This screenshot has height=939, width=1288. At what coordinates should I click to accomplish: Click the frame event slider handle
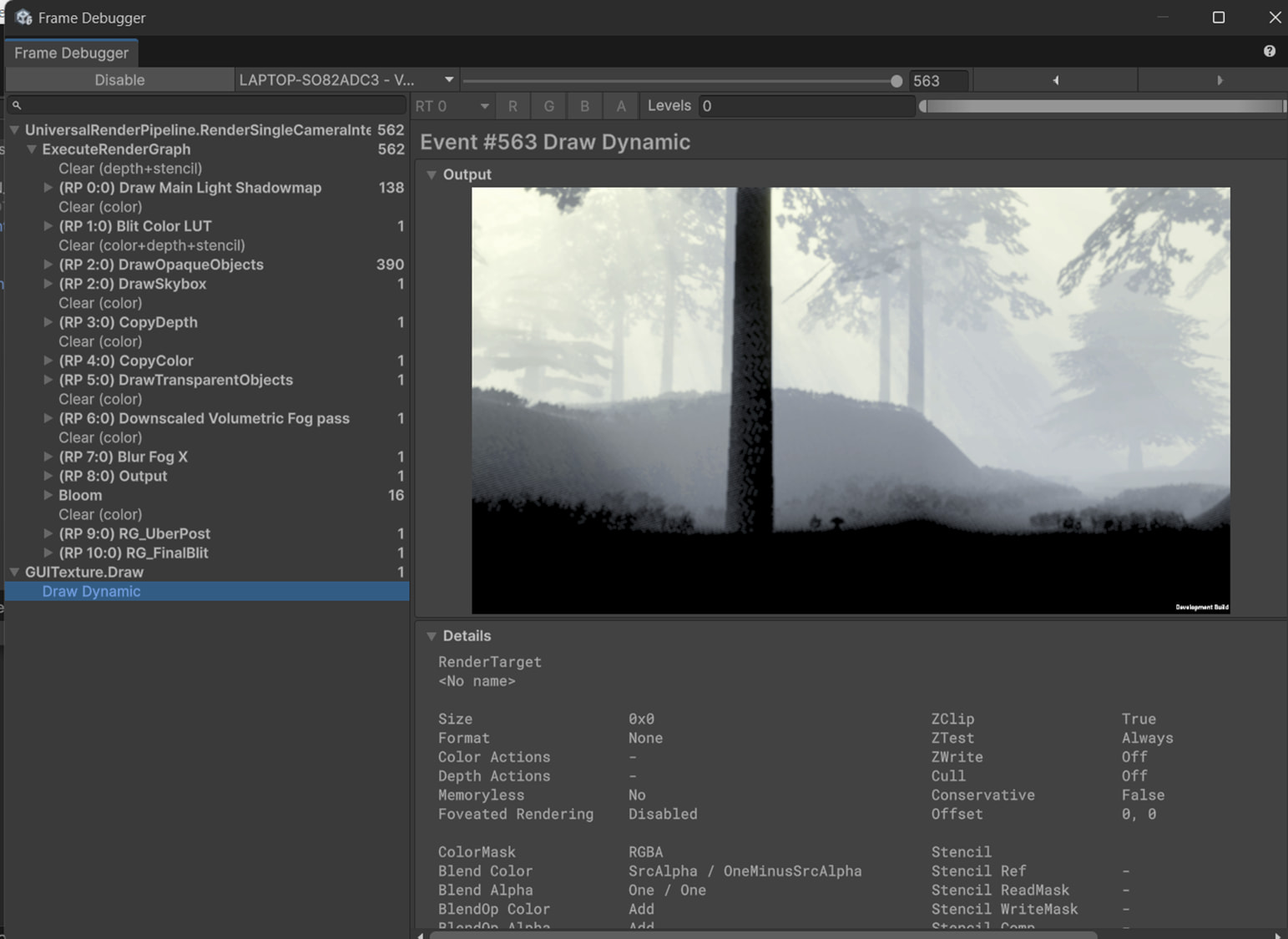click(x=897, y=81)
